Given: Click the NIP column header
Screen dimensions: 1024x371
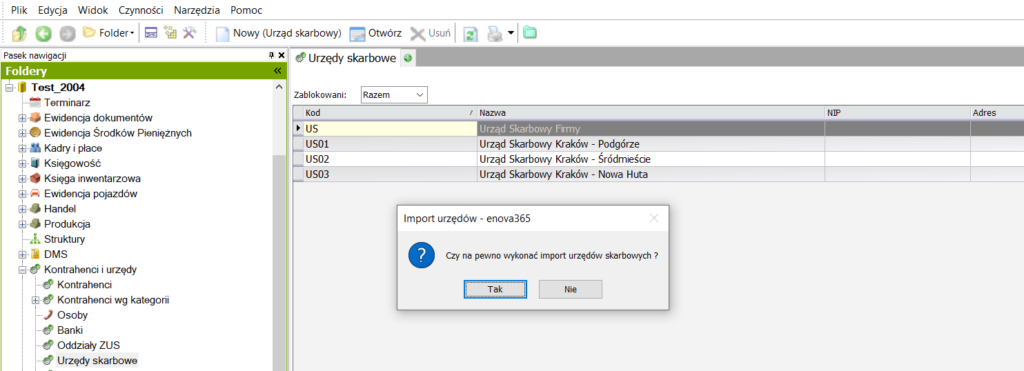Looking at the screenshot, I should [897, 113].
